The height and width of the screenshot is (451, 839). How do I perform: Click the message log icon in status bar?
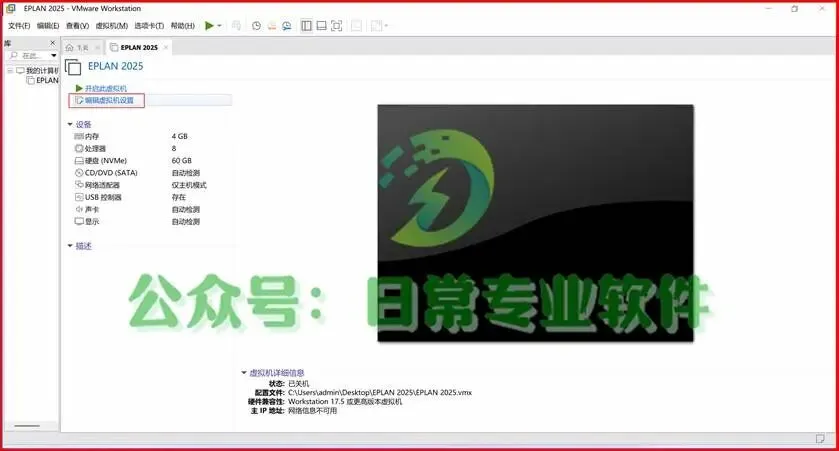820,439
